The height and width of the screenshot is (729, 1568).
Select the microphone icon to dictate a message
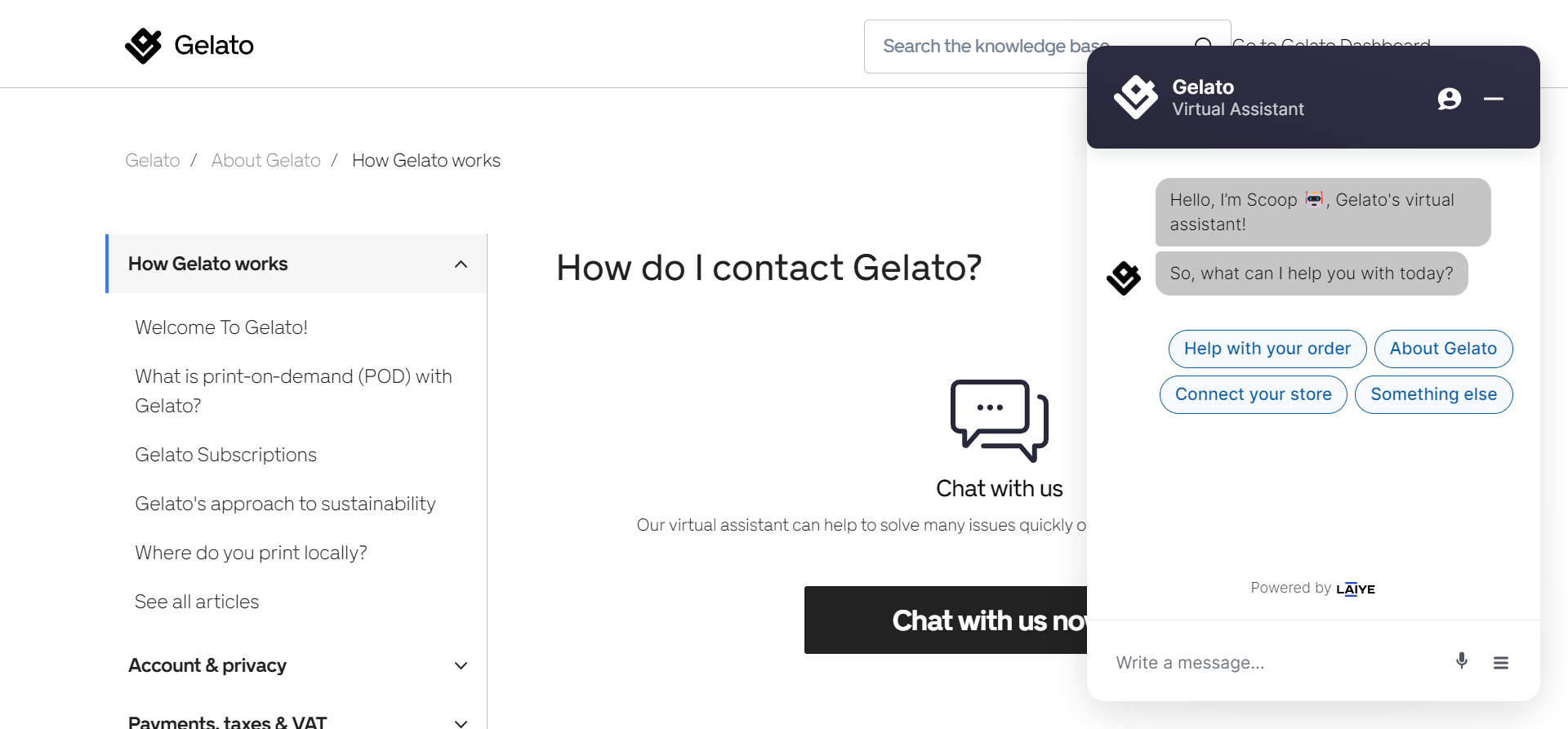pos(1461,661)
